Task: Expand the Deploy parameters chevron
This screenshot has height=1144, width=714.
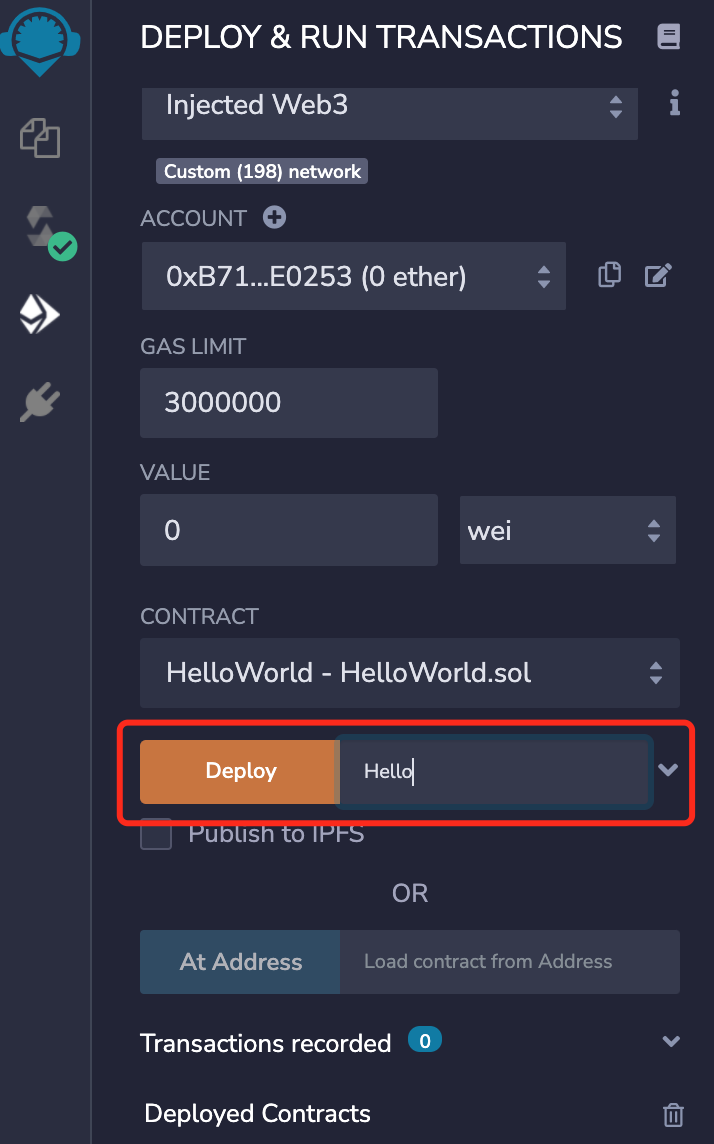Action: coord(668,770)
